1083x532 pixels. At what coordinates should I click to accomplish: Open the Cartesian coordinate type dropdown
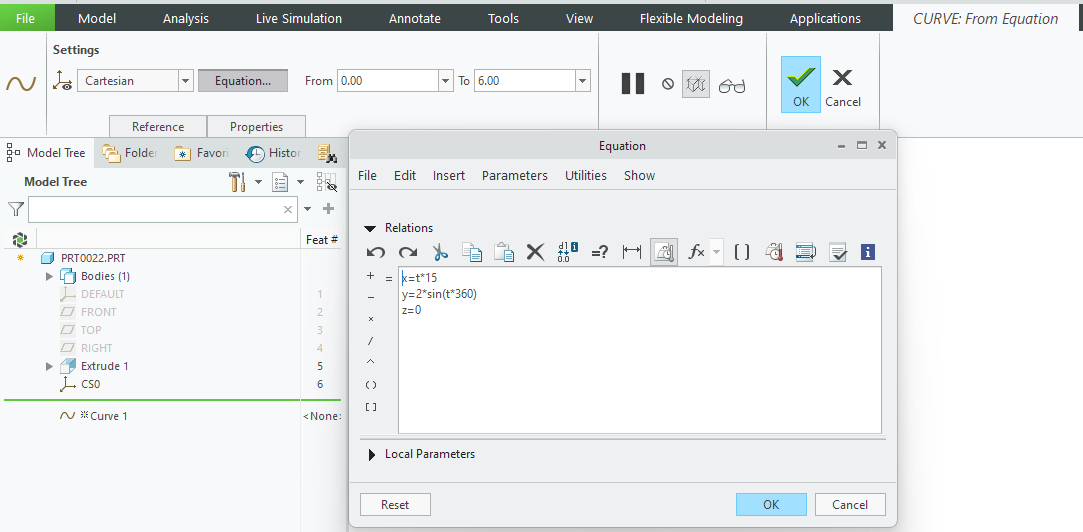(185, 81)
